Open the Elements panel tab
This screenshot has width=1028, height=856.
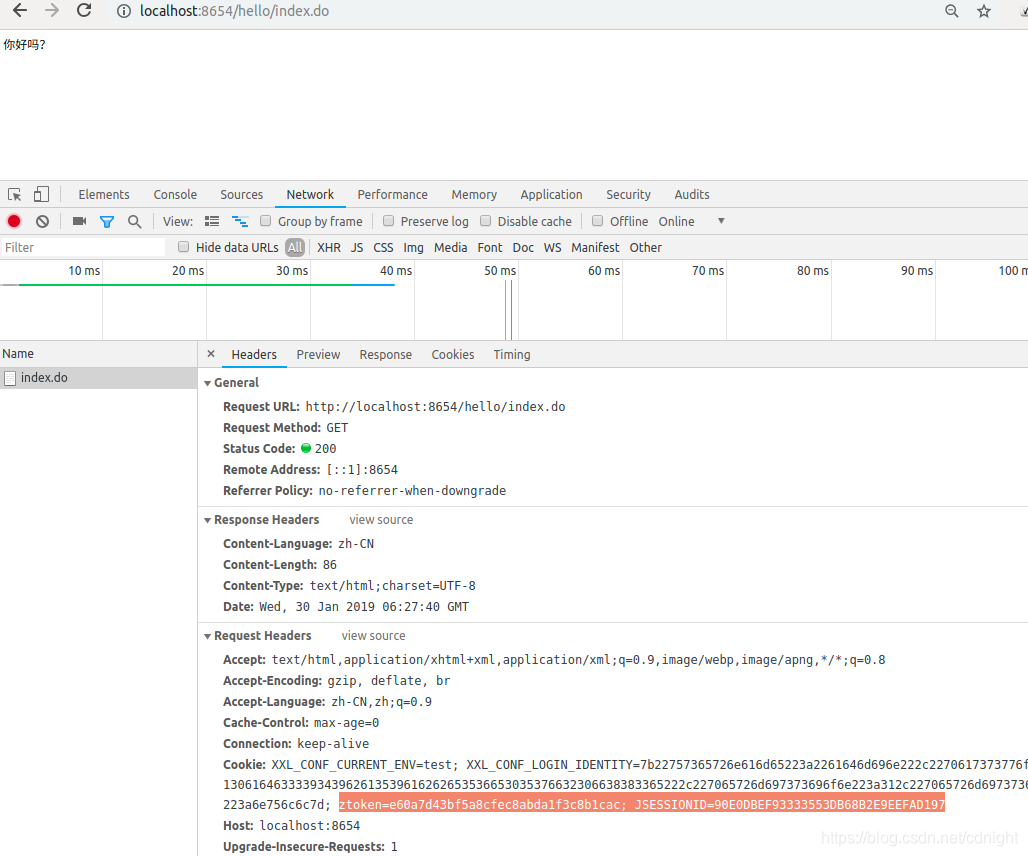point(104,195)
